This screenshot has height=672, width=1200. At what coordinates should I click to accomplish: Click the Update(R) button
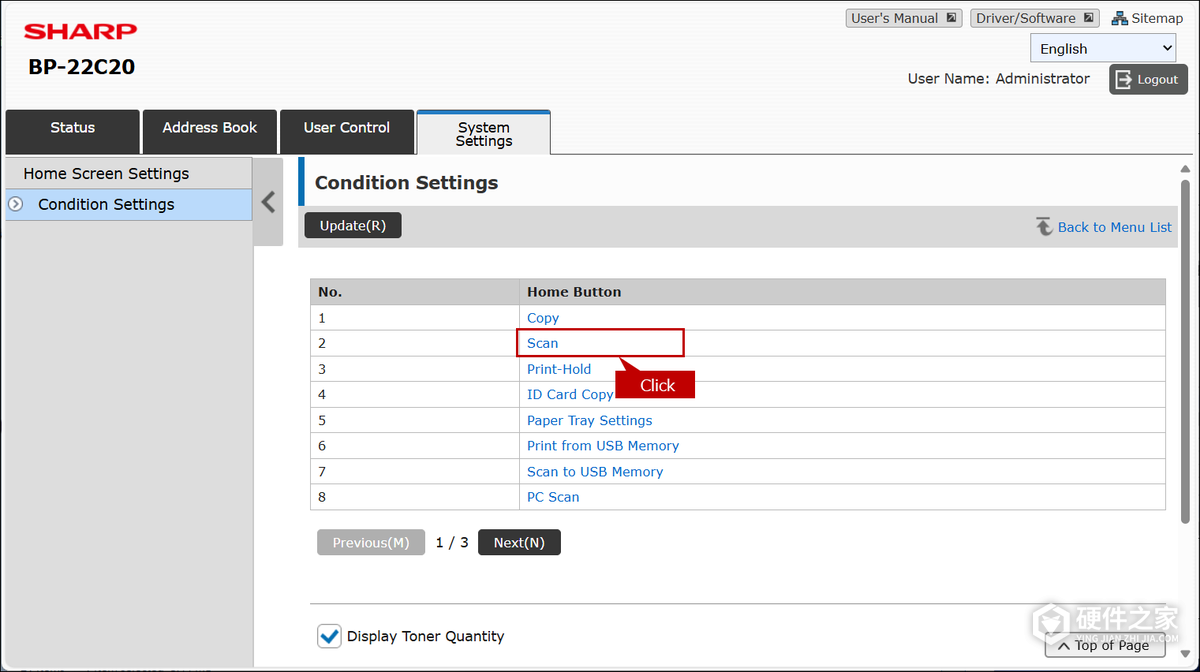click(353, 226)
